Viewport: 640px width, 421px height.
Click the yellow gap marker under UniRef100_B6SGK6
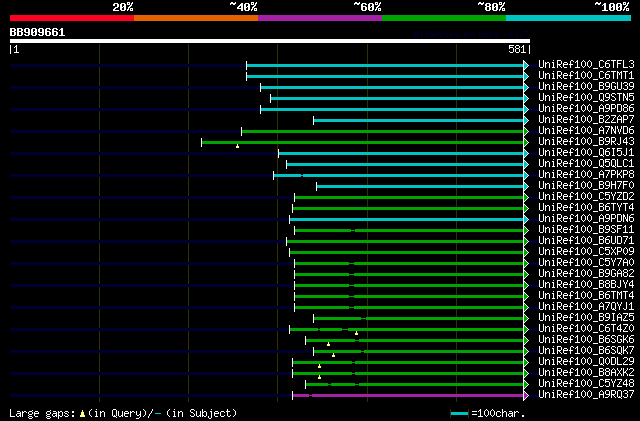[x=328, y=344]
